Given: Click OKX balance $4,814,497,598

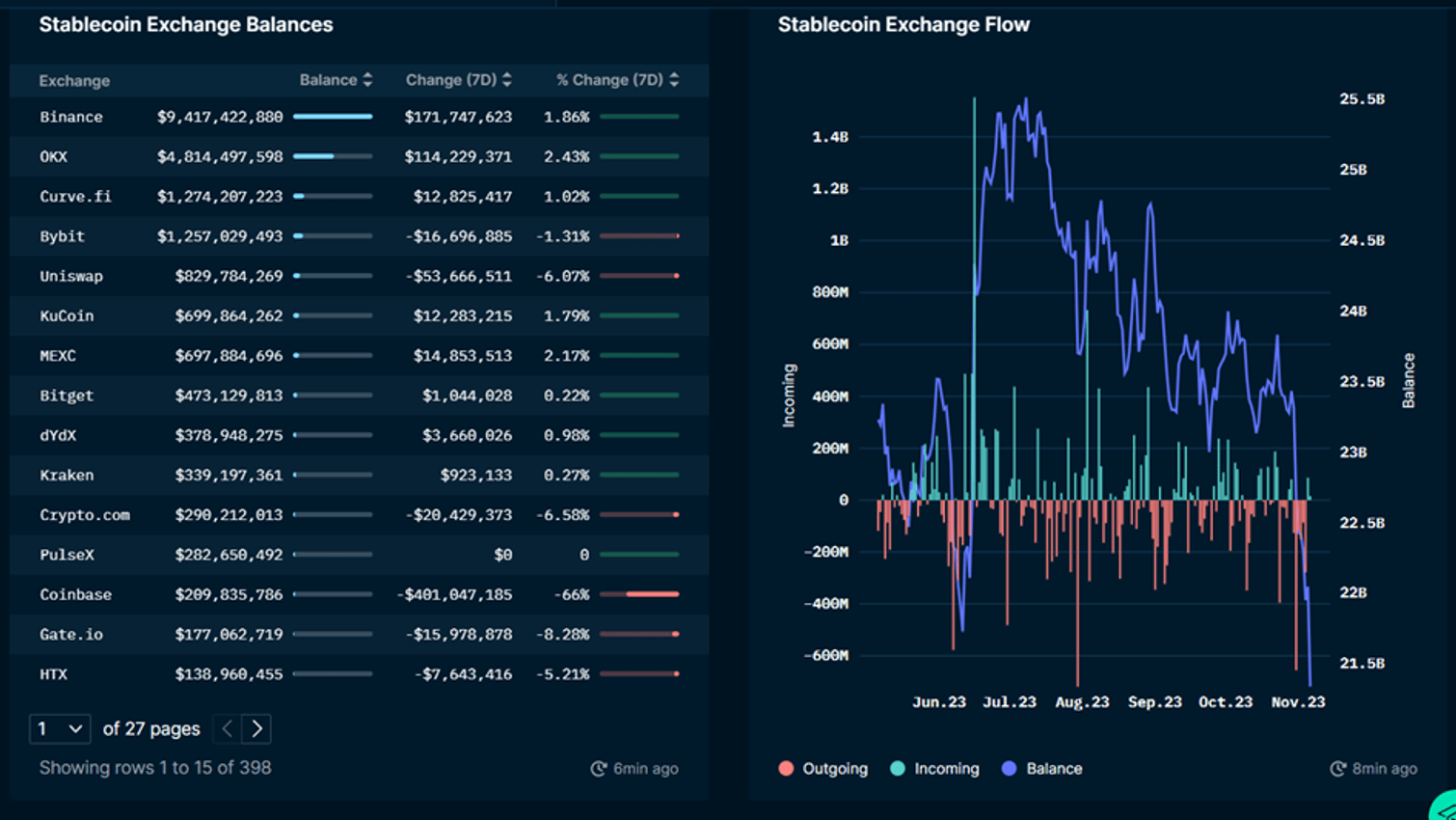Looking at the screenshot, I should click(x=220, y=156).
